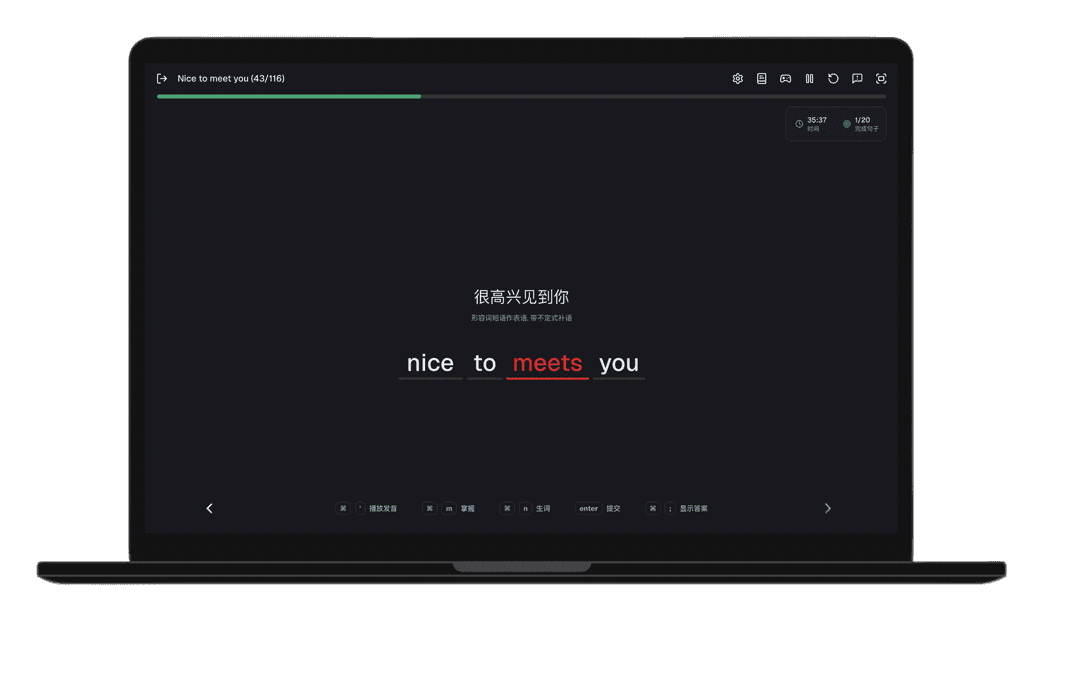Click the circular restart arrow icon
The width and height of the screenshot is (1080, 675).
click(833, 79)
